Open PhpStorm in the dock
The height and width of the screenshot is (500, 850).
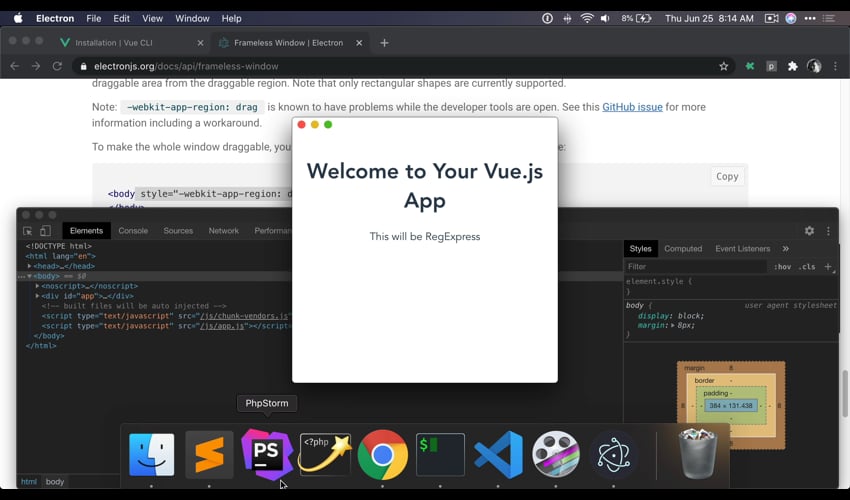[x=267, y=454]
